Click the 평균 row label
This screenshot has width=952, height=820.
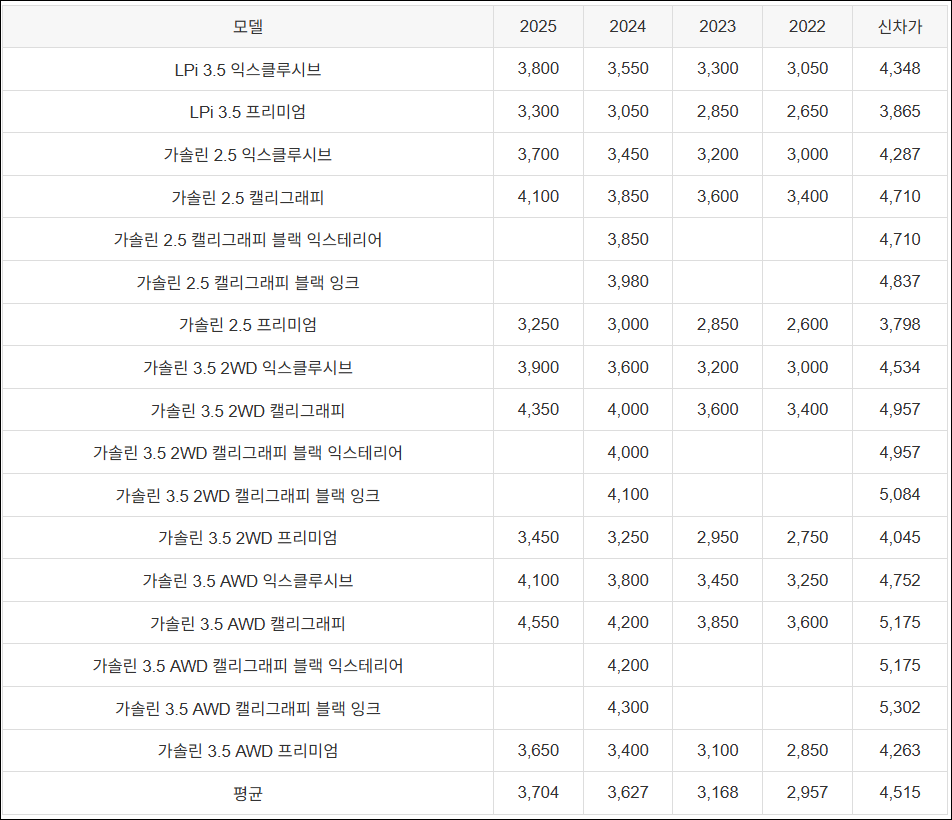coord(248,793)
